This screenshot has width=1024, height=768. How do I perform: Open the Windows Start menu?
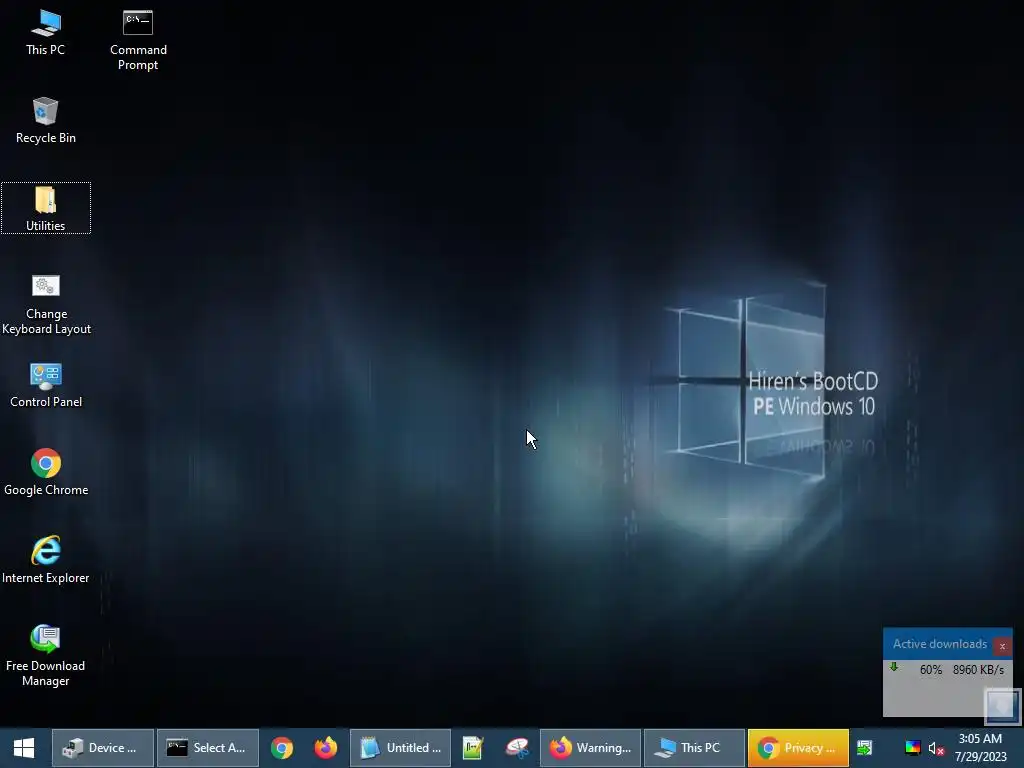[x=24, y=748]
